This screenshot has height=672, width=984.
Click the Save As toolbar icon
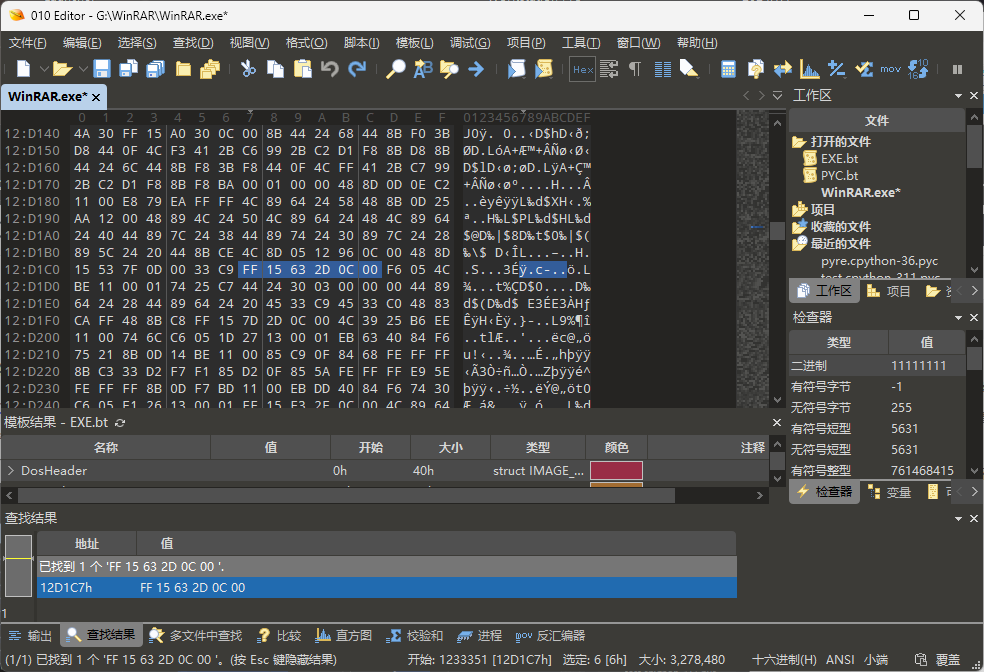pos(129,68)
